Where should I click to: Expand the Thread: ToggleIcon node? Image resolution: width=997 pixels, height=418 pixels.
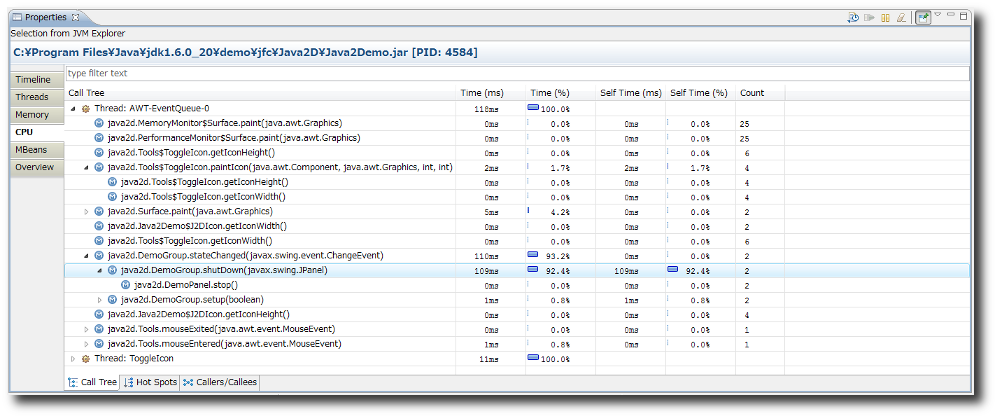(73, 359)
